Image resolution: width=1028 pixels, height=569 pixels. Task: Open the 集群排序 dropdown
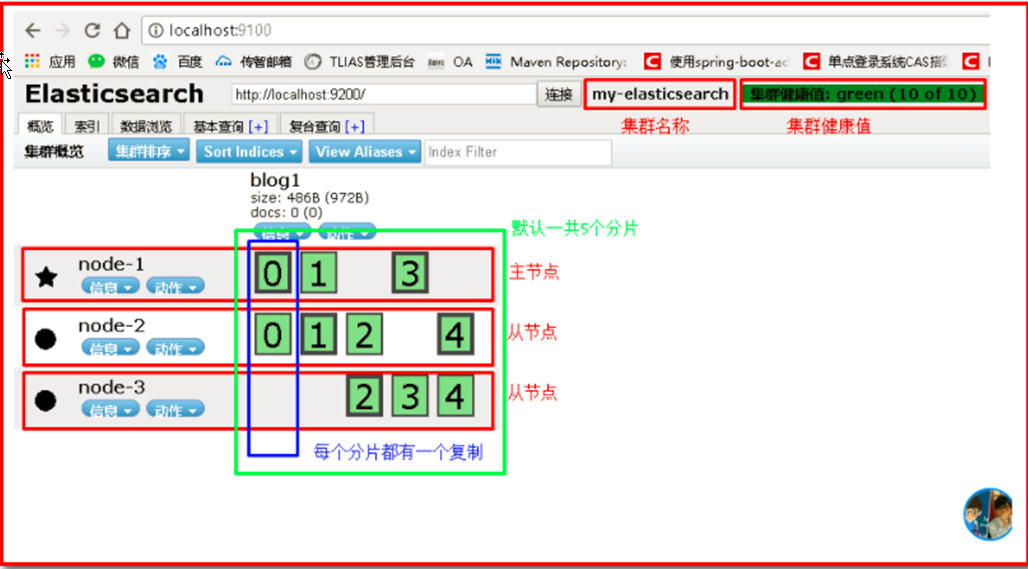coord(149,152)
